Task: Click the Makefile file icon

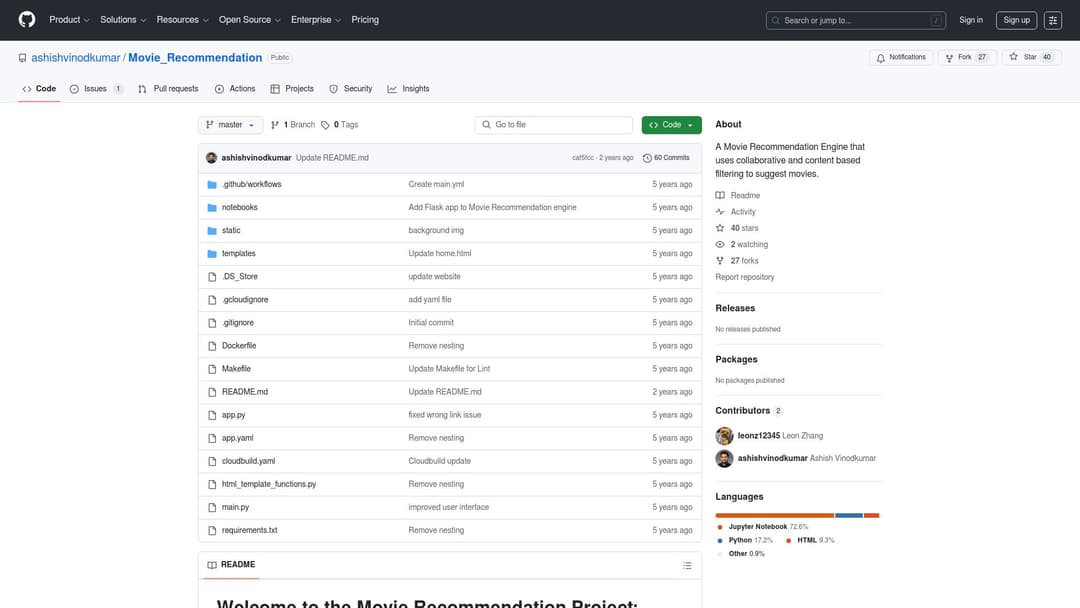Action: [x=212, y=369]
